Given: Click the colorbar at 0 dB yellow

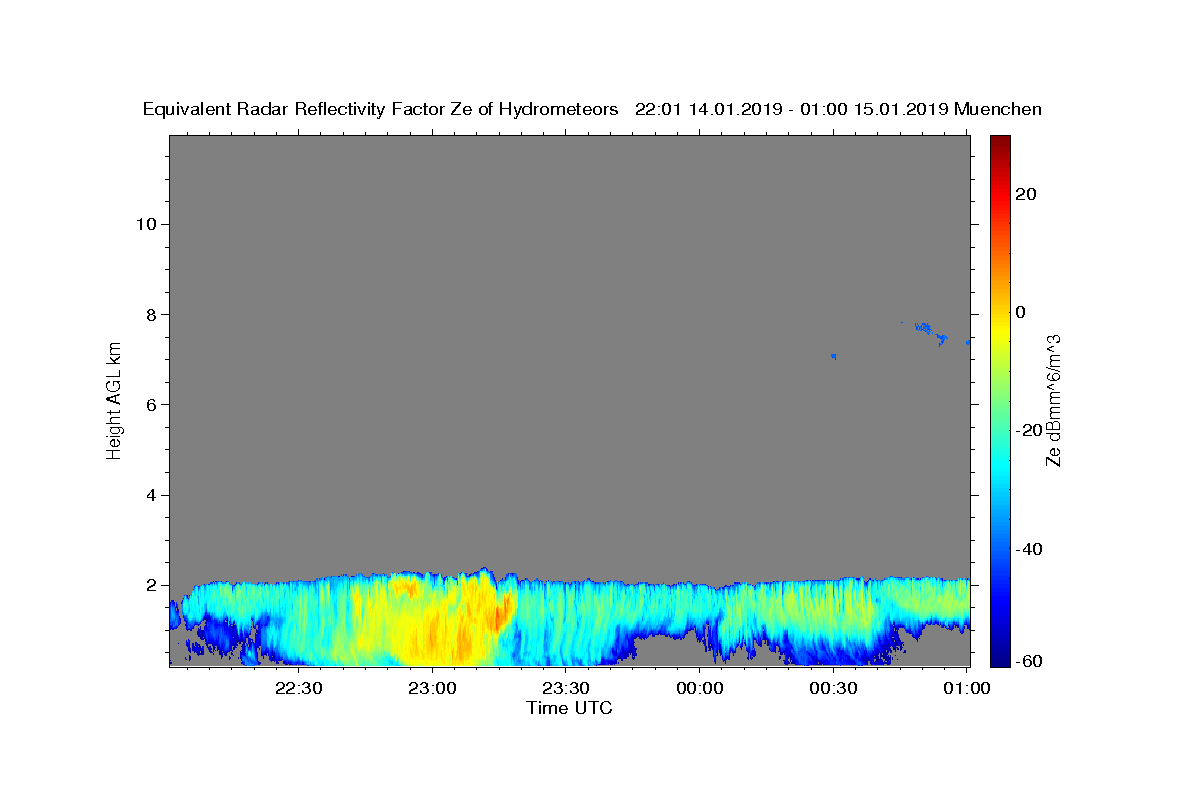Looking at the screenshot, I should [x=1000, y=312].
